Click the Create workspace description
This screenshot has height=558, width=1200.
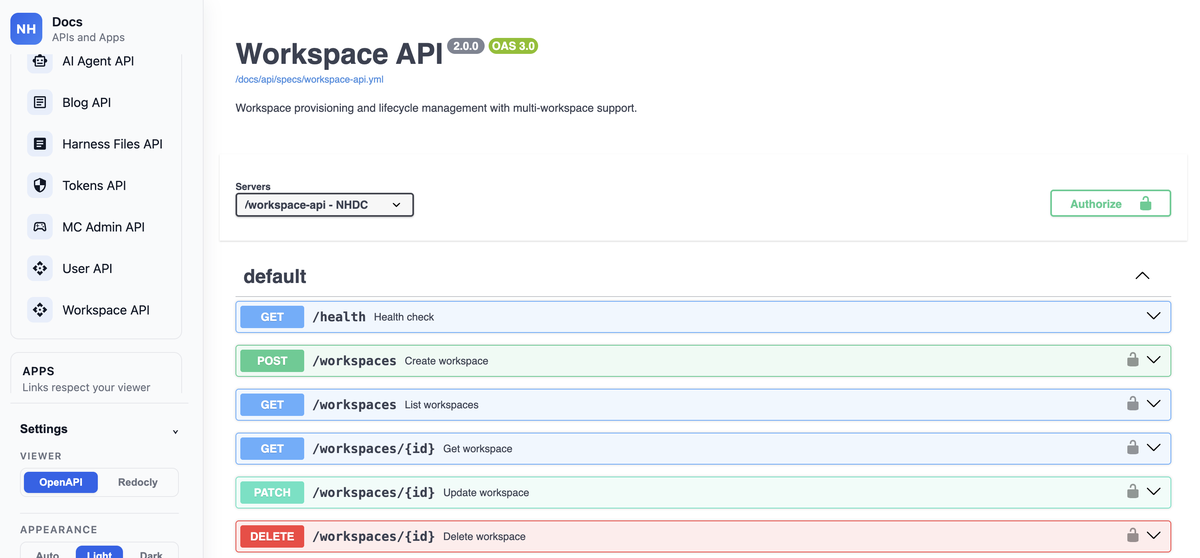click(x=446, y=361)
